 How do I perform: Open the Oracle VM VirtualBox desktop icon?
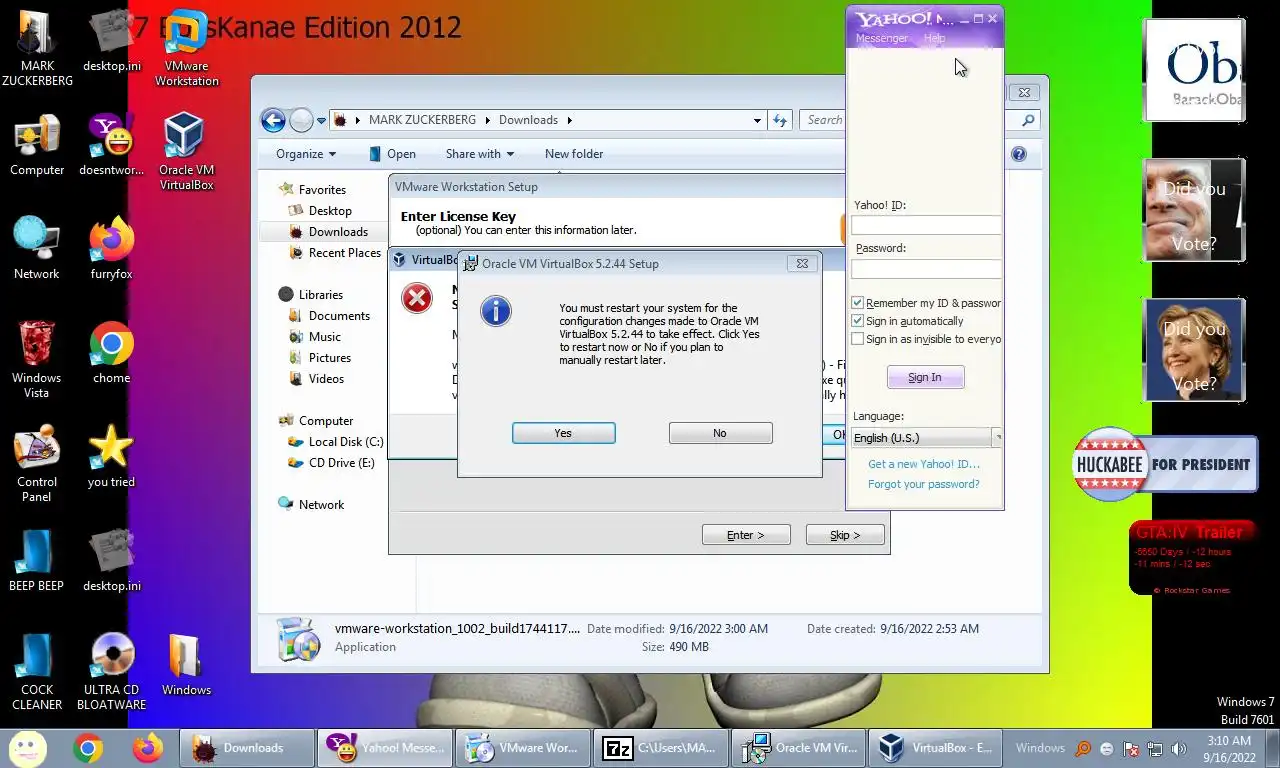[186, 150]
